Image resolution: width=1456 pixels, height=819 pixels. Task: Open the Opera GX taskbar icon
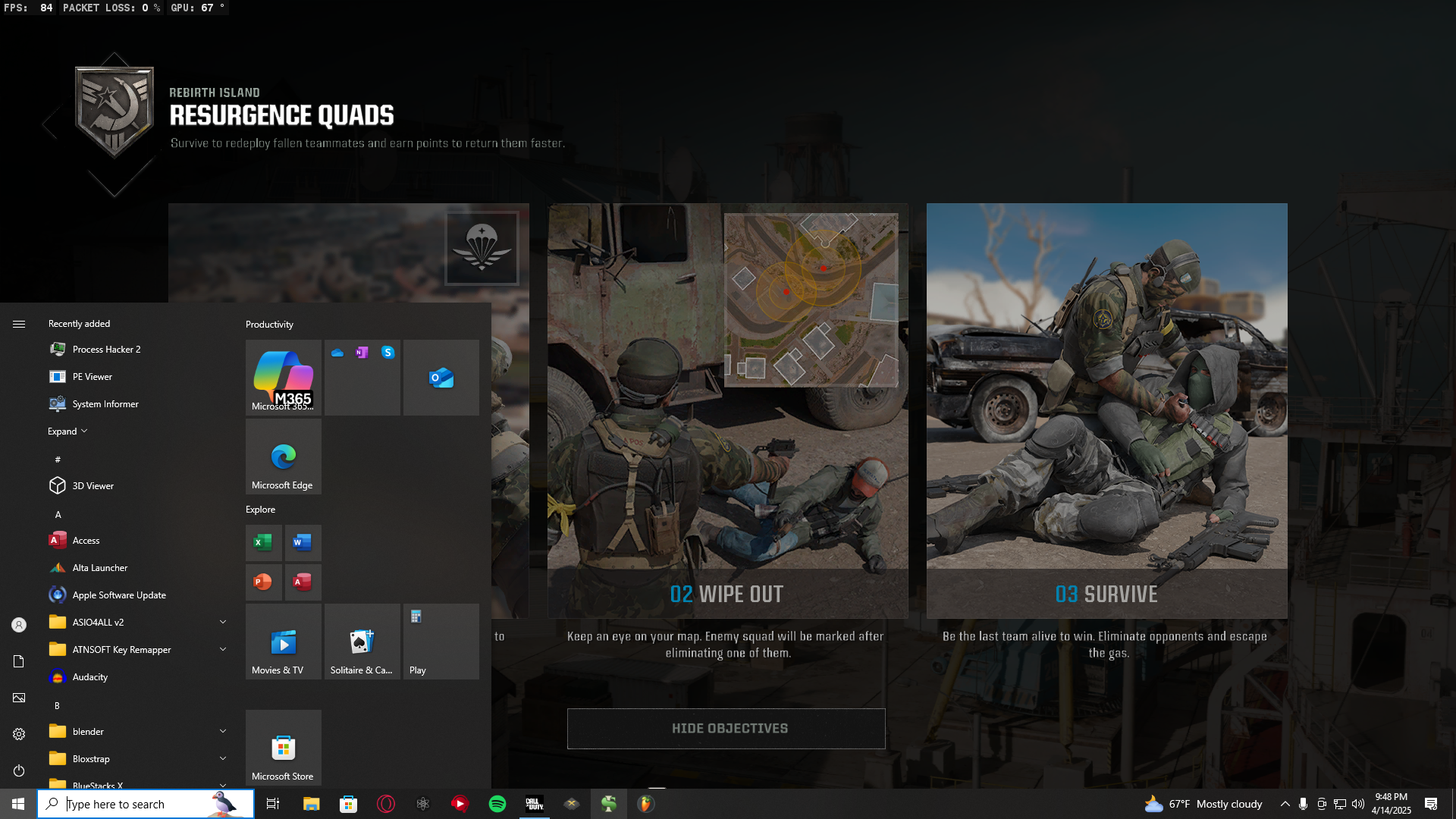coord(386,804)
